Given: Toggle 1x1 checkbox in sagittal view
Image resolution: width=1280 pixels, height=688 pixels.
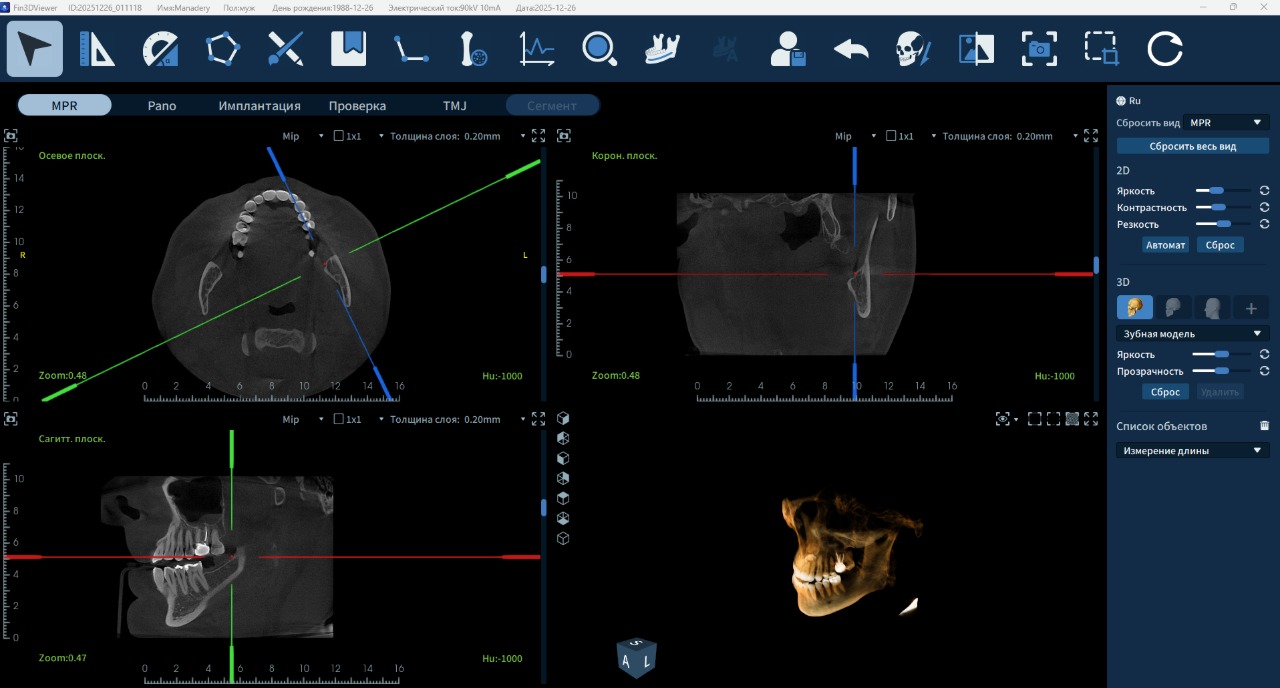Looking at the screenshot, I should pyautogui.click(x=339, y=419).
